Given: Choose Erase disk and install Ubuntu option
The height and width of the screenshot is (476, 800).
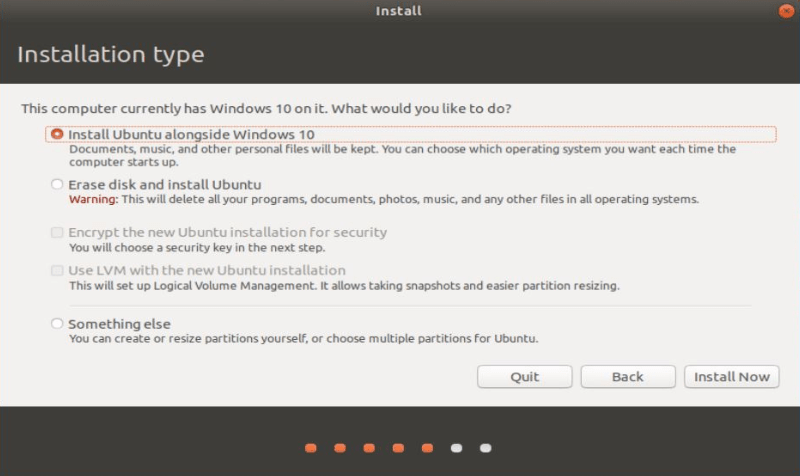Looking at the screenshot, I should pyautogui.click(x=57, y=184).
